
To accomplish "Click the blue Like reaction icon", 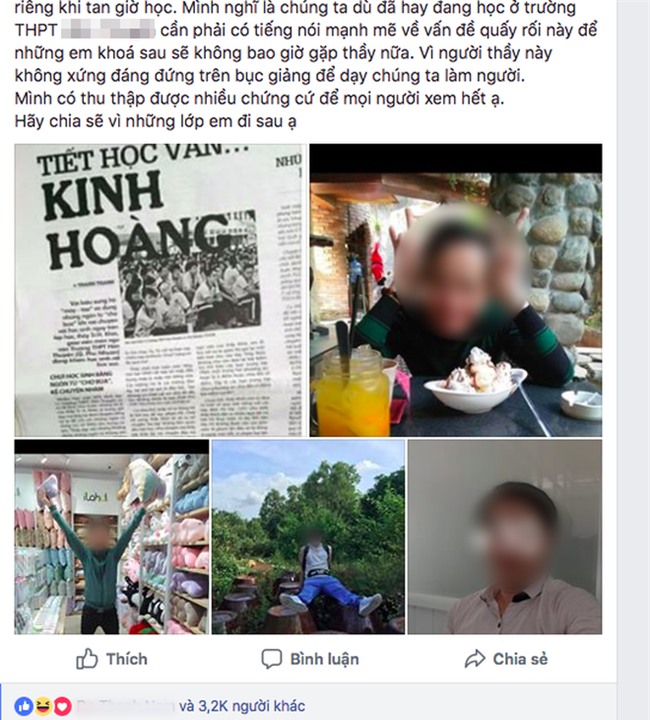I will 23,706.
